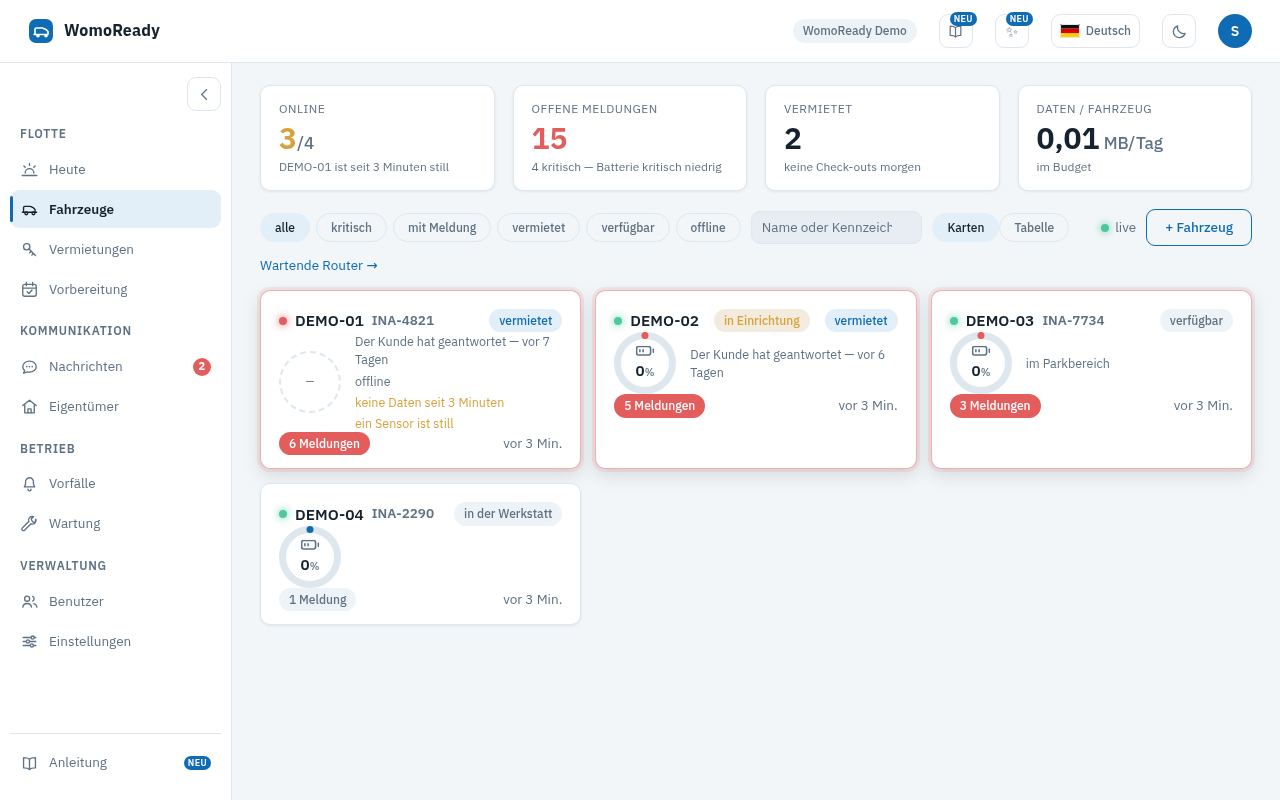This screenshot has height=800, width=1280.
Task: Click the '+ Fahrzeug' button
Action: [1199, 228]
